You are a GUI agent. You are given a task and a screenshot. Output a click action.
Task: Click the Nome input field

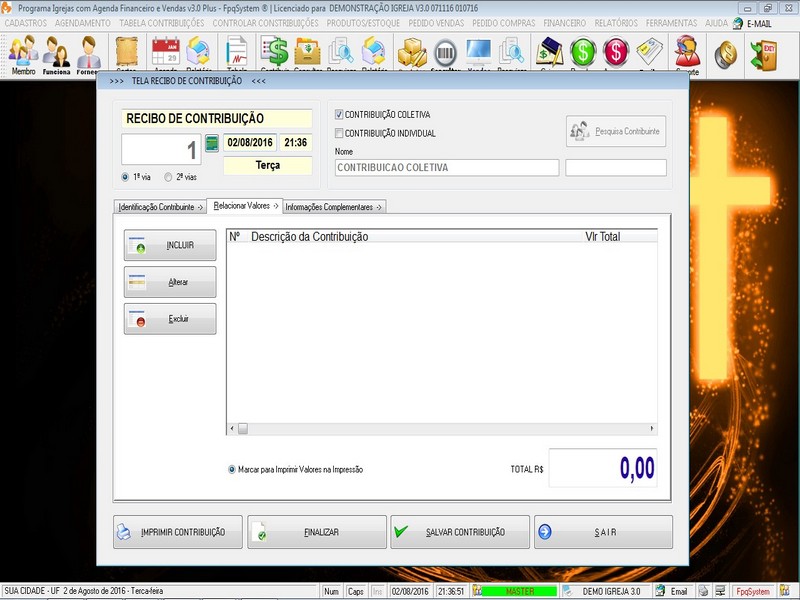[x=446, y=167]
